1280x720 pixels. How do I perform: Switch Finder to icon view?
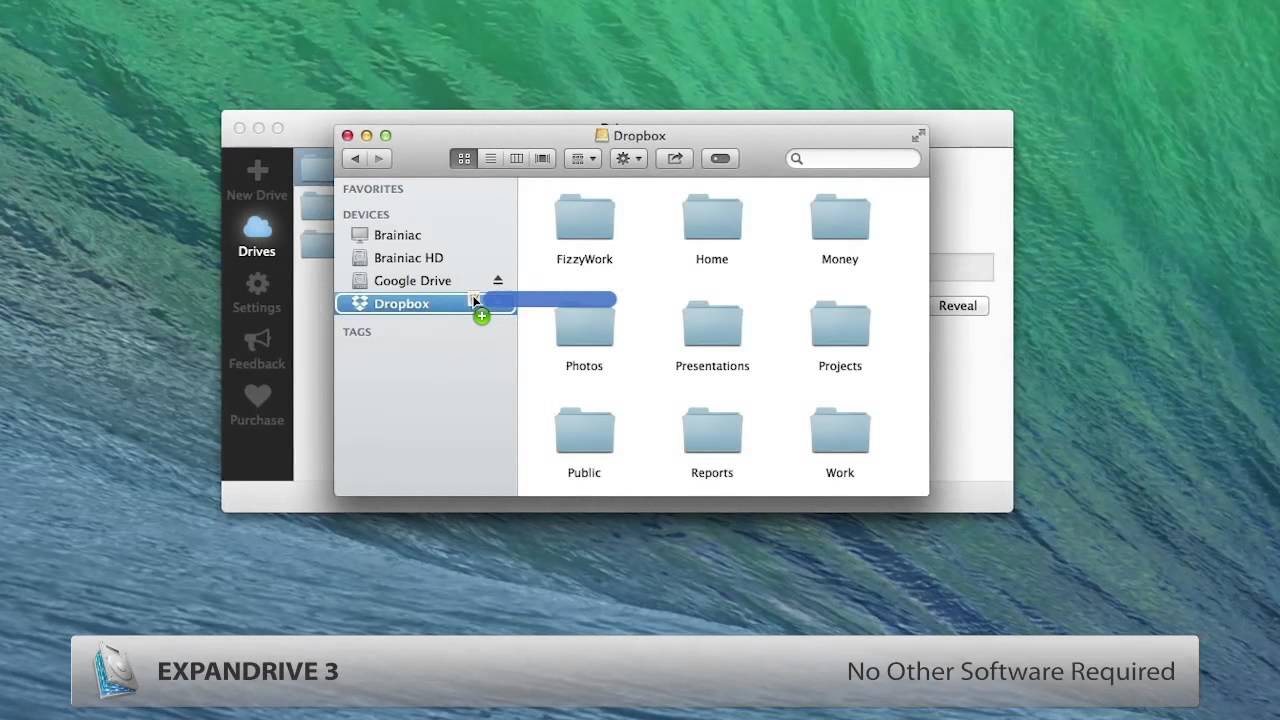pos(464,158)
